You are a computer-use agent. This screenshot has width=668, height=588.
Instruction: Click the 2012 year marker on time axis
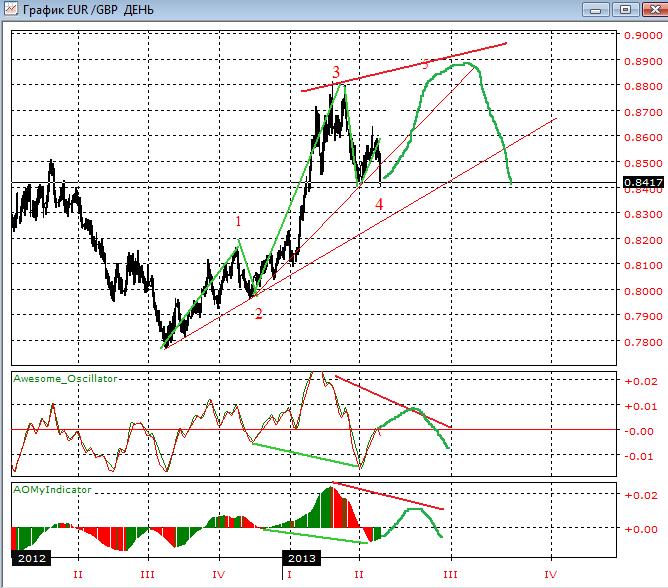32,558
